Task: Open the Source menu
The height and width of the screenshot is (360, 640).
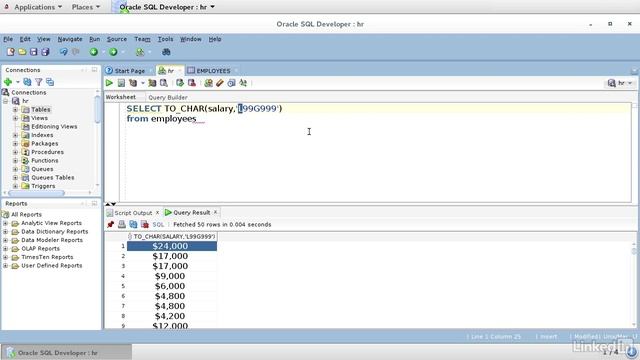Action: click(x=117, y=39)
